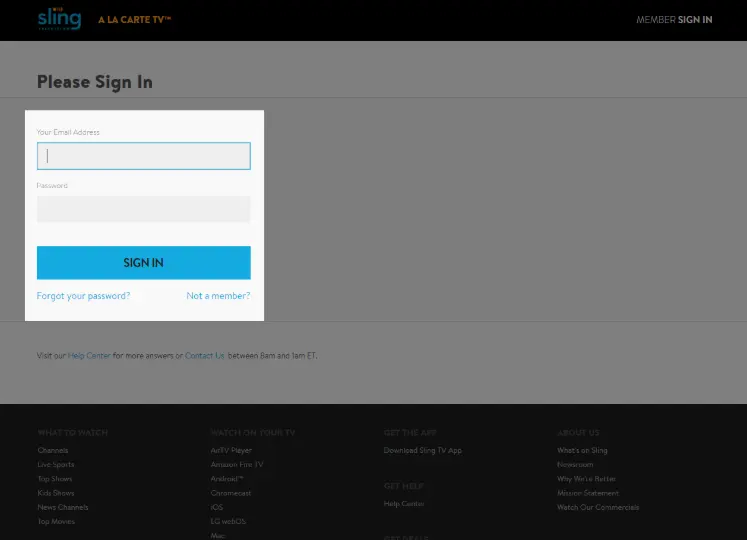The image size is (747, 540).
Task: Focus the Password input field
Action: click(x=143, y=209)
